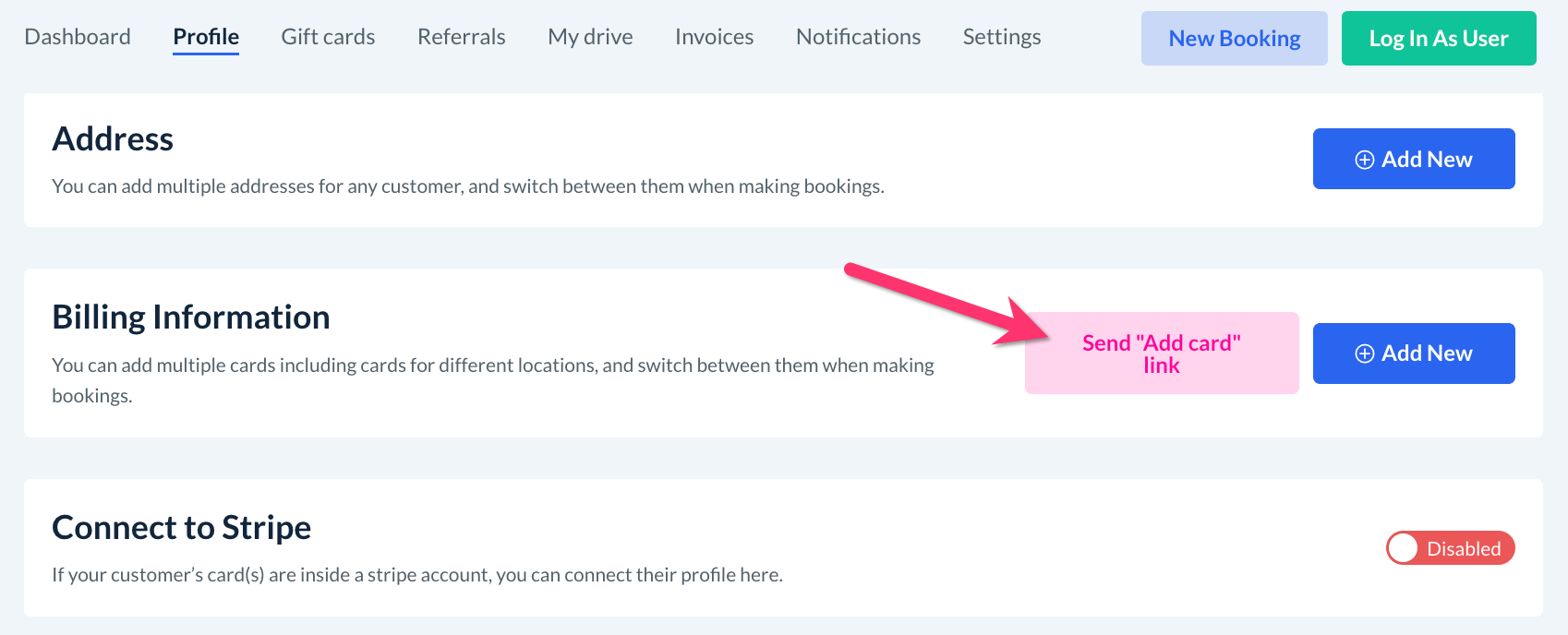The height and width of the screenshot is (635, 1568).
Task: Switch to the Settings tab
Action: [1001, 37]
